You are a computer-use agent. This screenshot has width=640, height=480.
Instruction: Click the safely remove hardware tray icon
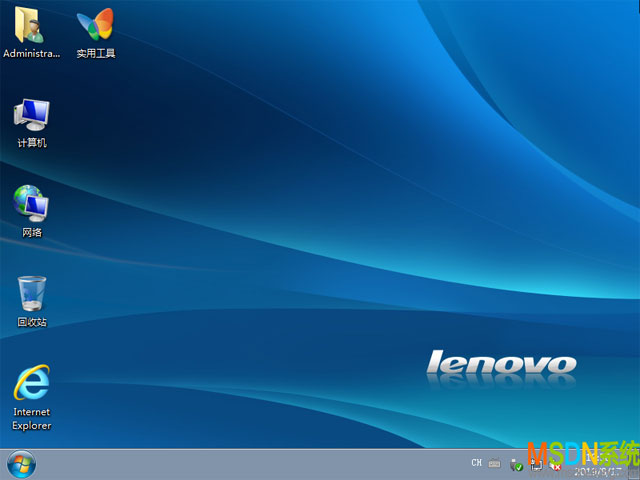pyautogui.click(x=516, y=464)
